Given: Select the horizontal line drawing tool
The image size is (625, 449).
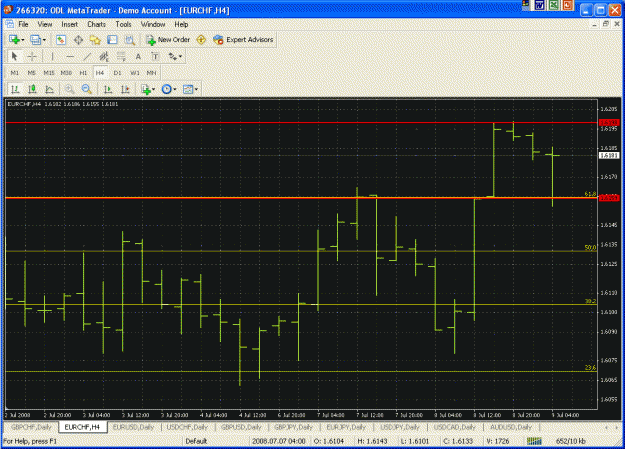Looking at the screenshot, I should click(70, 57).
